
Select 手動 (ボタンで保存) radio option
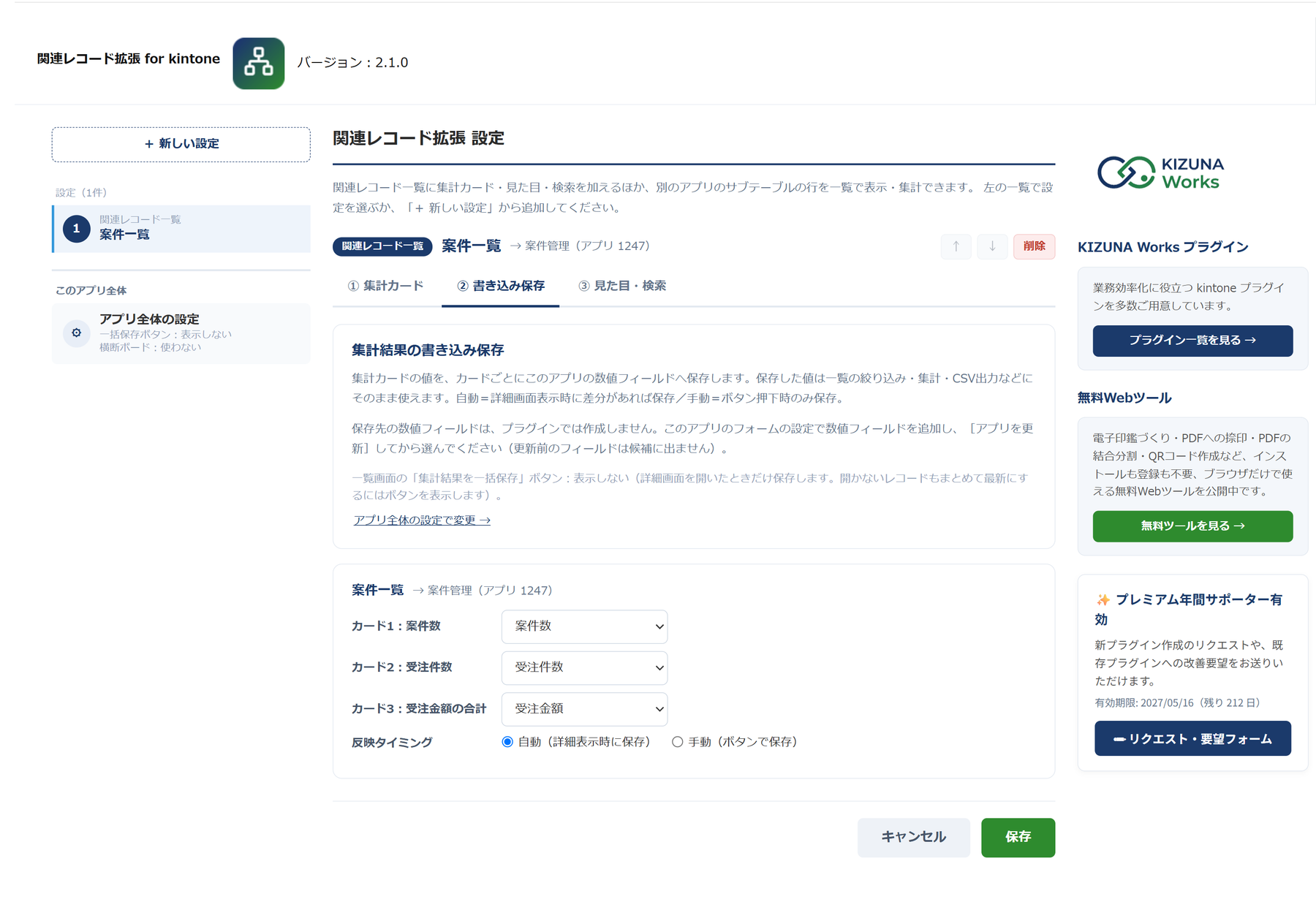(x=678, y=742)
